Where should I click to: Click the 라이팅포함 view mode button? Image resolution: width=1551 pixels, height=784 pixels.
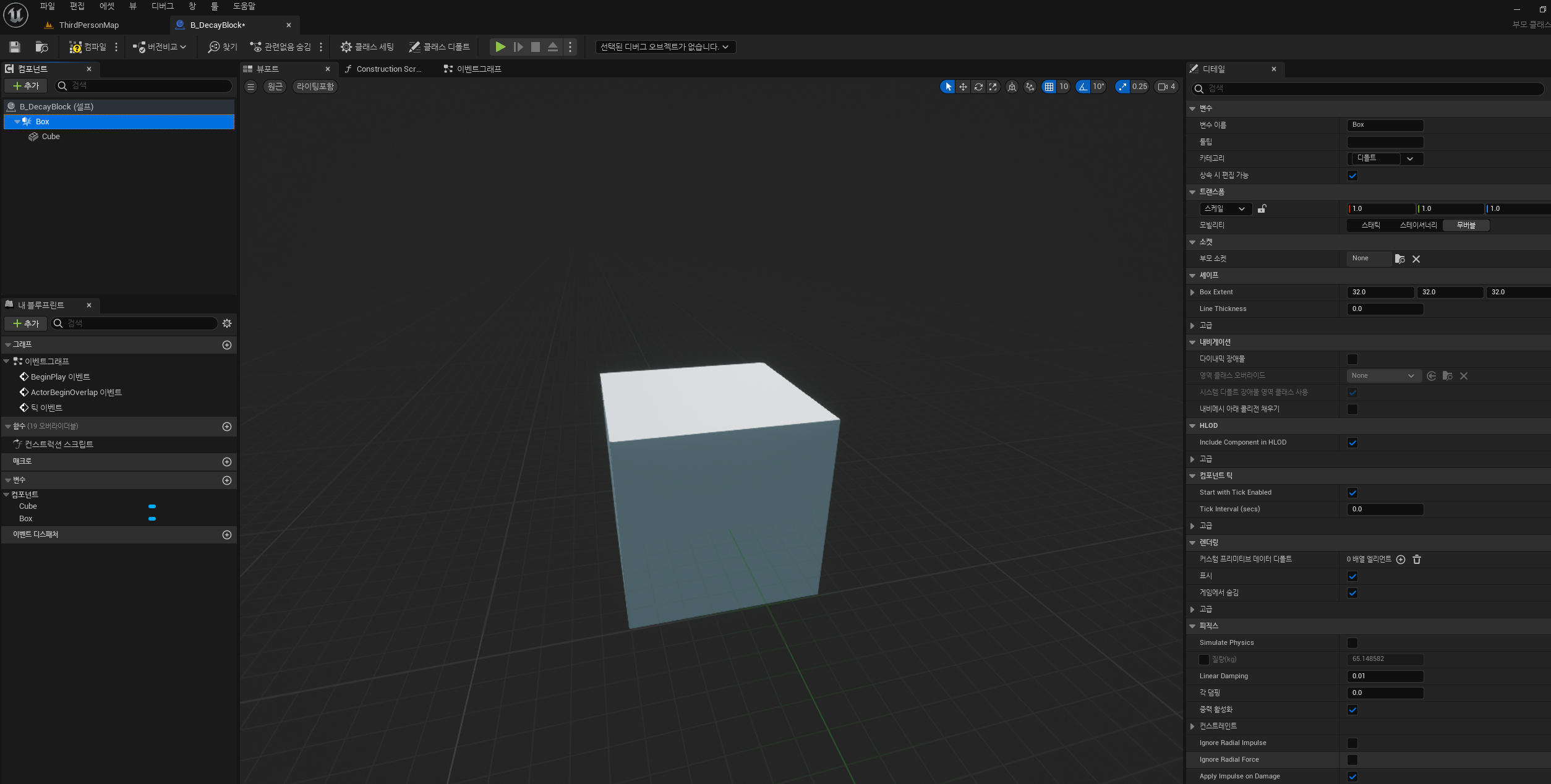[315, 87]
